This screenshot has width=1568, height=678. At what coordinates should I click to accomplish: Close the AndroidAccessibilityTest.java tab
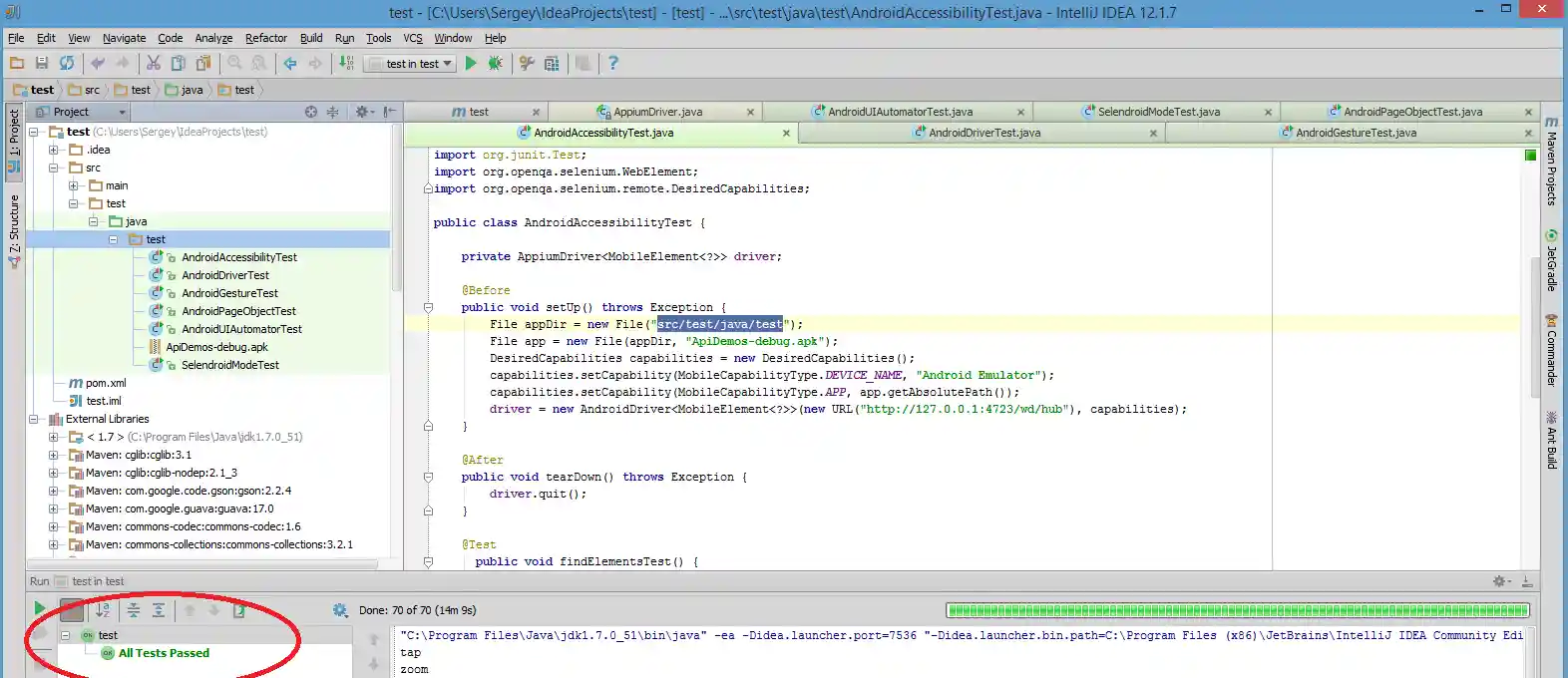(x=786, y=133)
